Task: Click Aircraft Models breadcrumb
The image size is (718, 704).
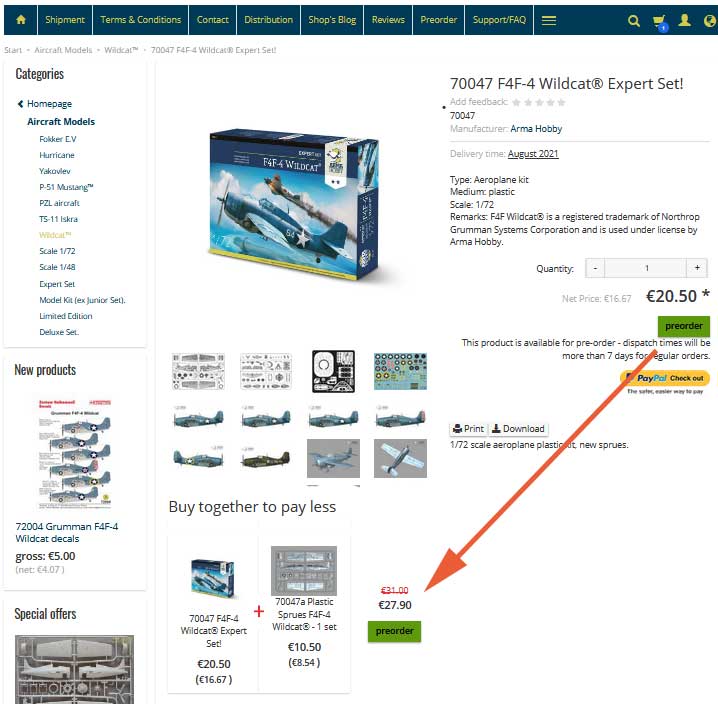Action: [63, 50]
